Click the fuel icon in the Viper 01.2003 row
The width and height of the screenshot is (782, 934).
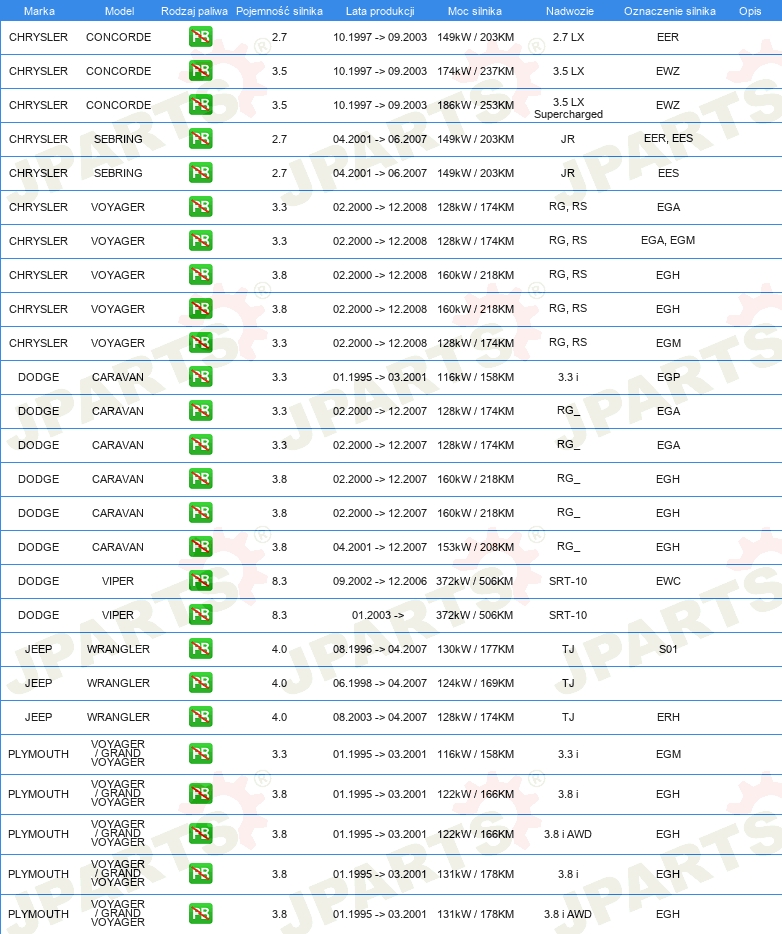click(x=201, y=614)
